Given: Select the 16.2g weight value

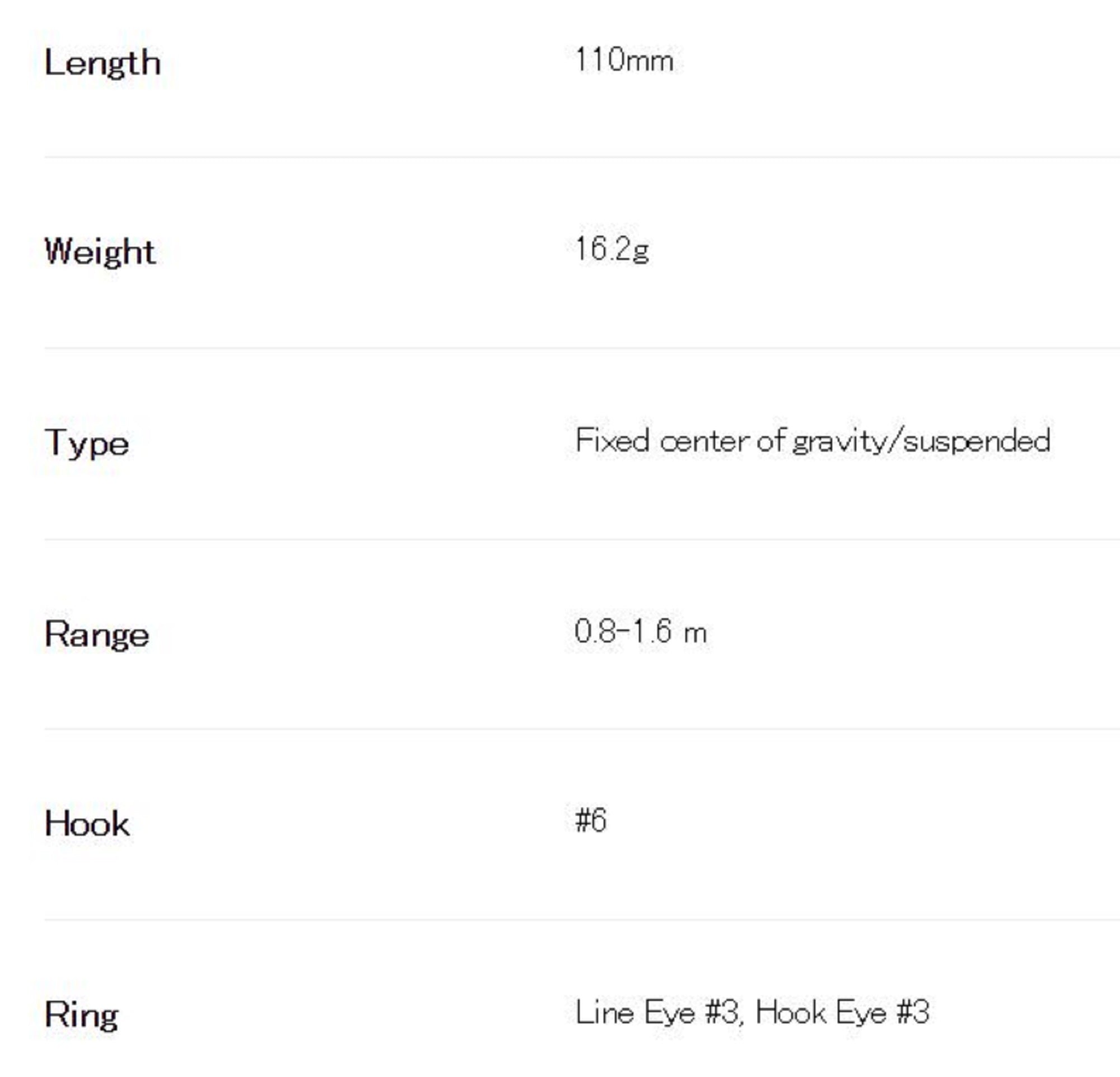Looking at the screenshot, I should point(612,249).
